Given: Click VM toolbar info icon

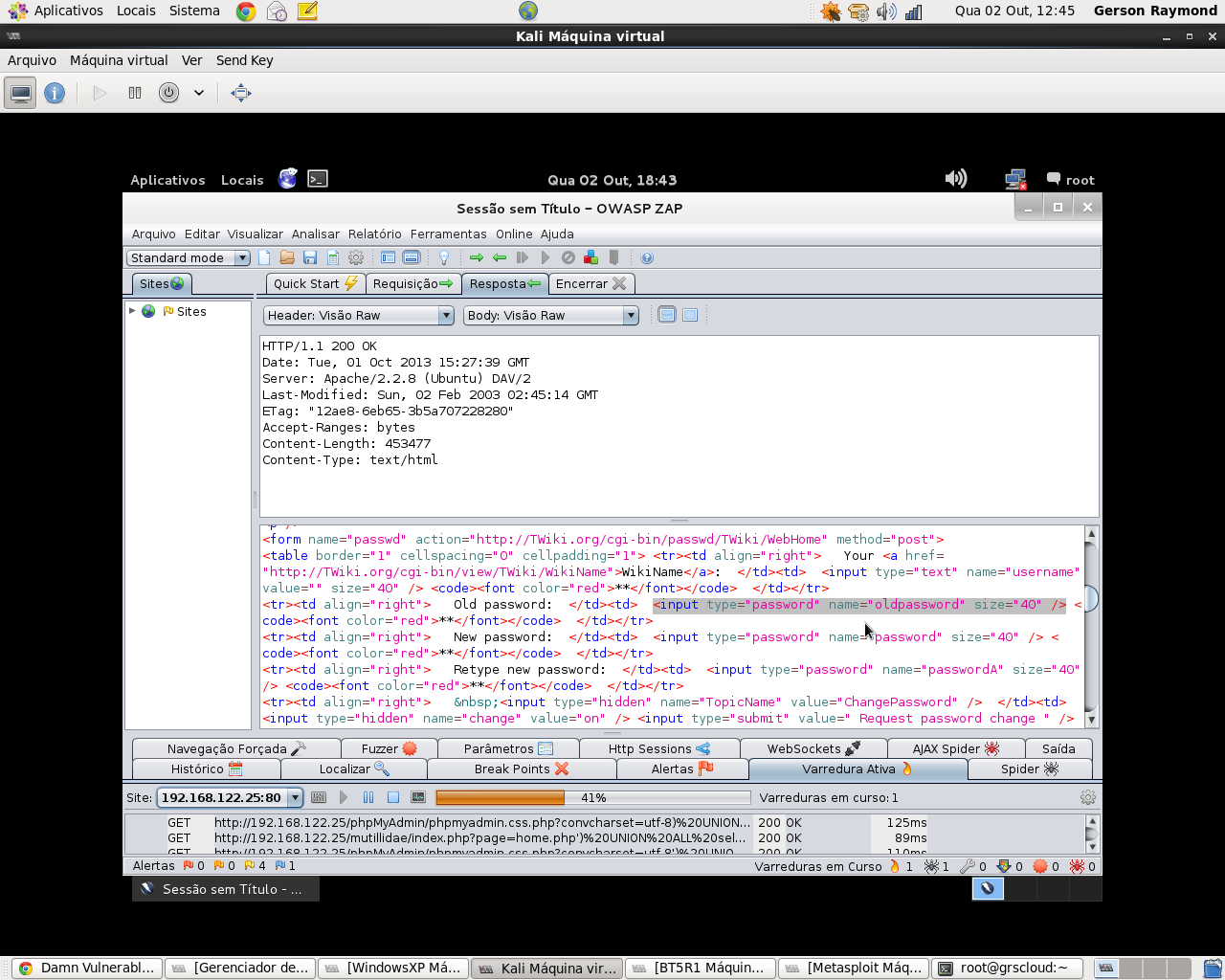Looking at the screenshot, I should 55,93.
